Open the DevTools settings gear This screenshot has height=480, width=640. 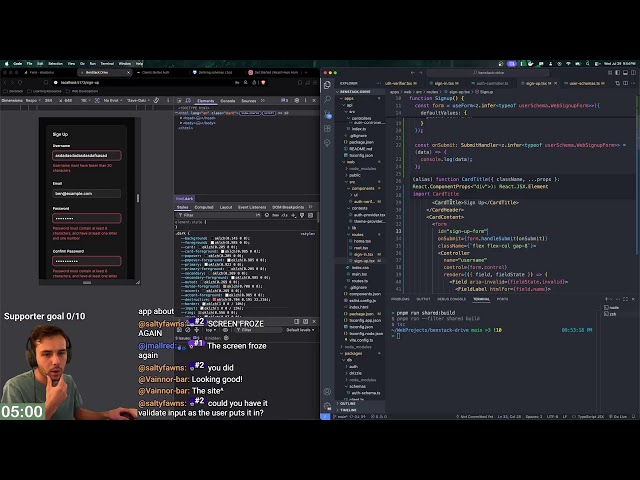[297, 100]
